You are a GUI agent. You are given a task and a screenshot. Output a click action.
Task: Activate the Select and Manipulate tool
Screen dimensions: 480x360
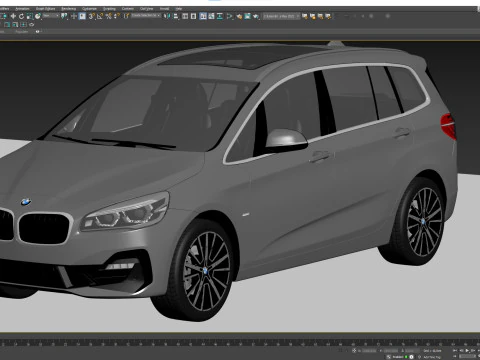74,16
